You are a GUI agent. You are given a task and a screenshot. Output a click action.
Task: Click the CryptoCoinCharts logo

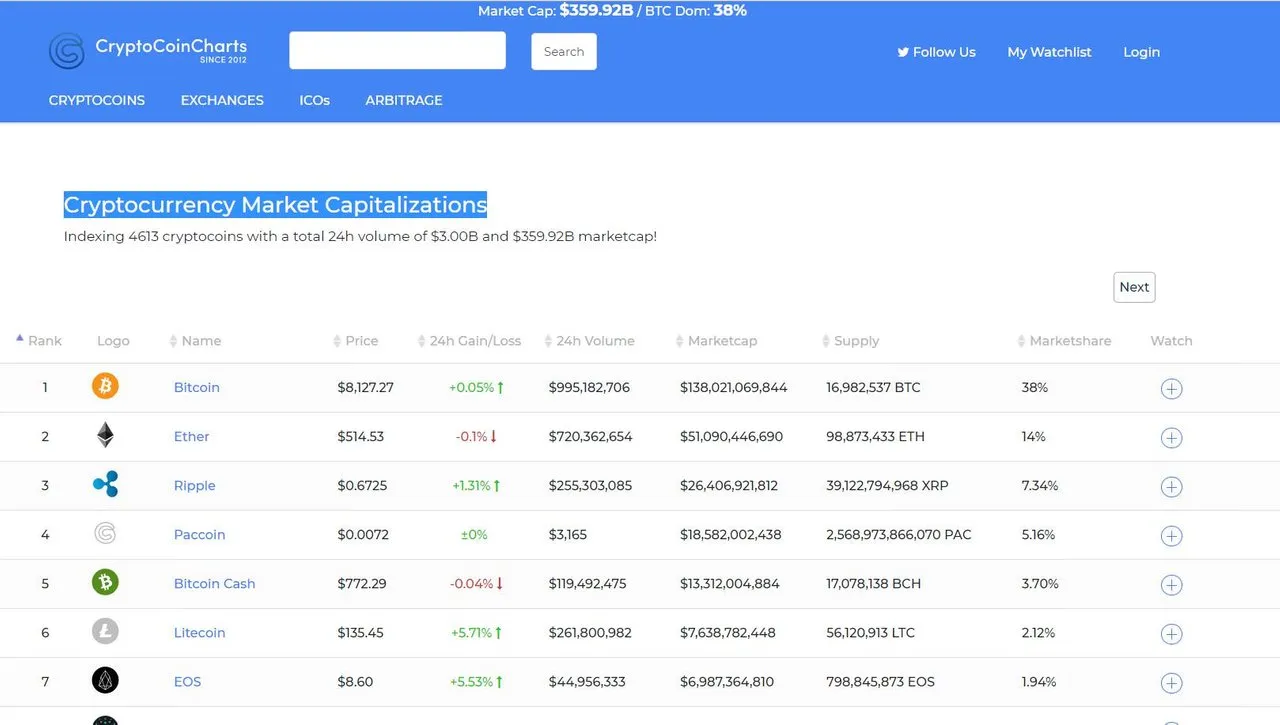click(148, 51)
